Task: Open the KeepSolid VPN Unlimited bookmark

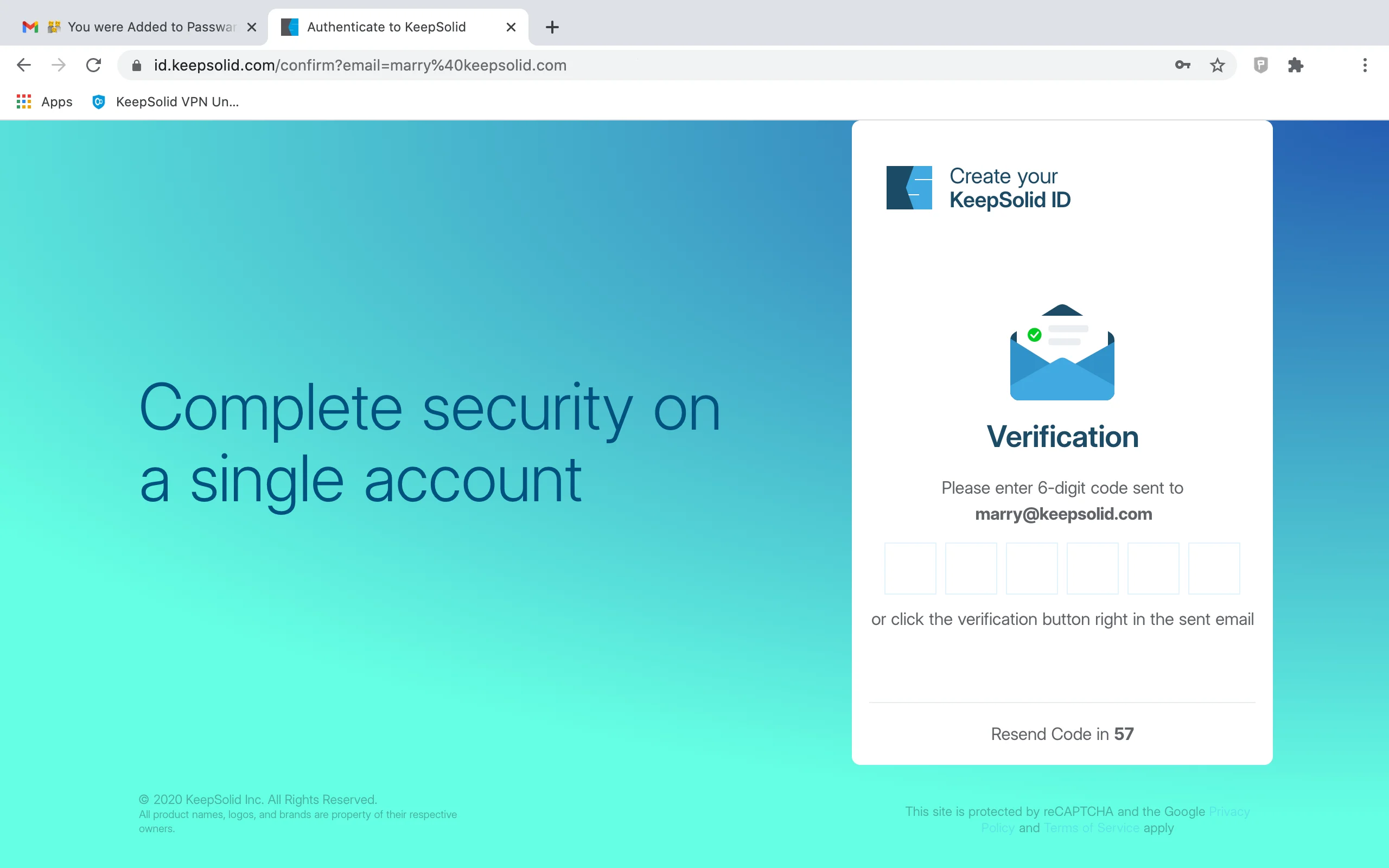Action: click(x=165, y=101)
